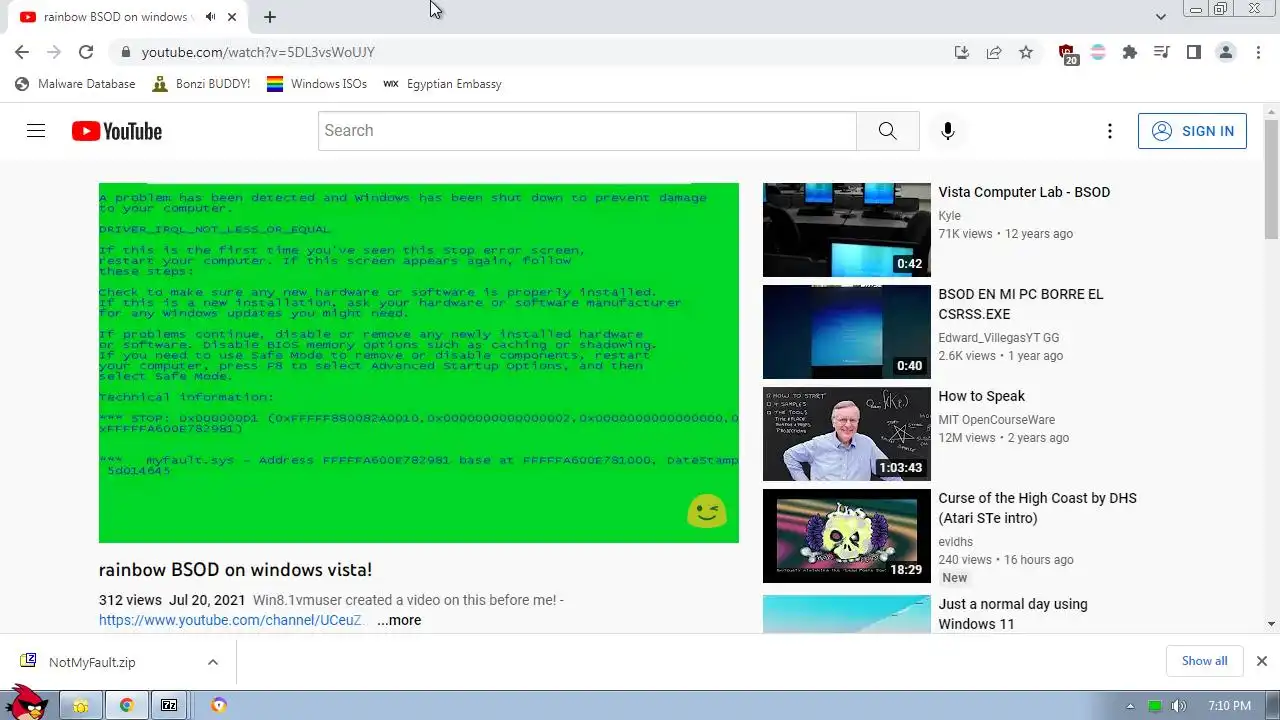Search with your voice microphone icon
1280x720 pixels.
(x=947, y=131)
